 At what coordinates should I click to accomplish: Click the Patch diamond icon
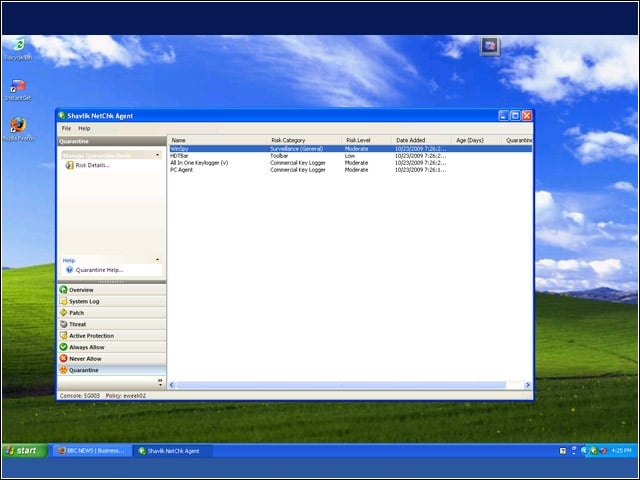click(x=63, y=313)
